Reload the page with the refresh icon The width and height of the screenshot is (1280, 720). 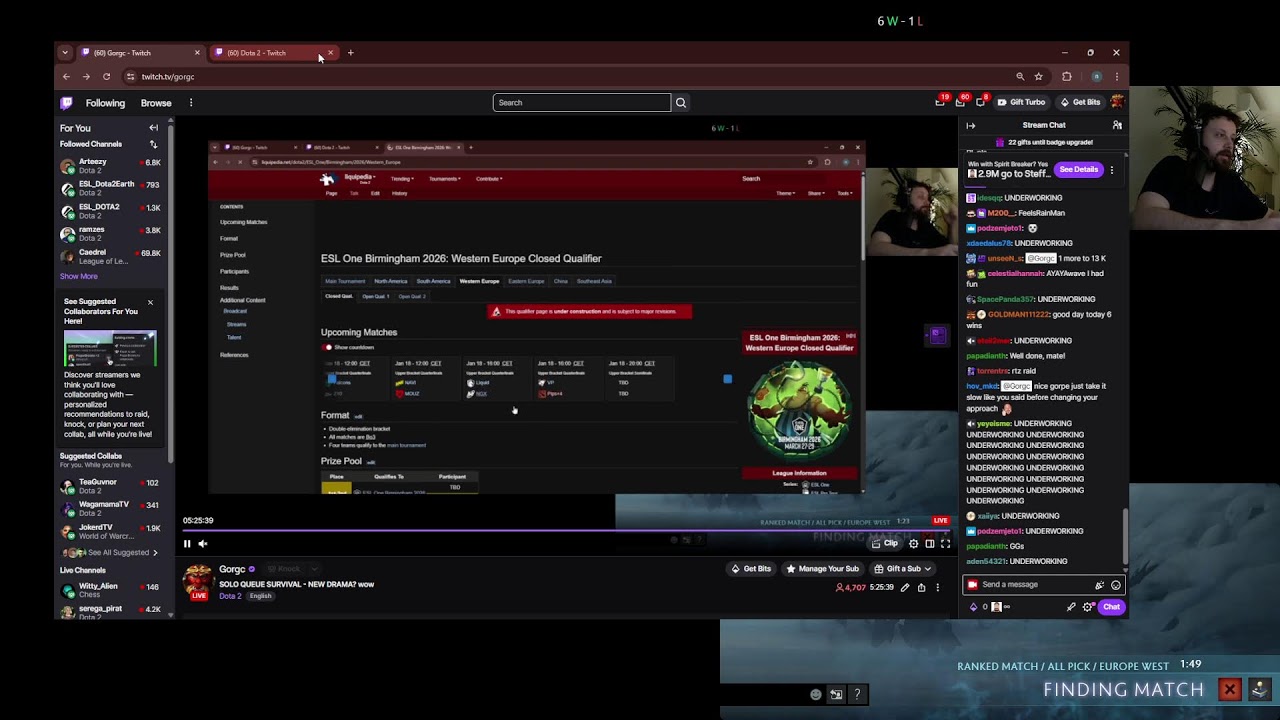(106, 77)
